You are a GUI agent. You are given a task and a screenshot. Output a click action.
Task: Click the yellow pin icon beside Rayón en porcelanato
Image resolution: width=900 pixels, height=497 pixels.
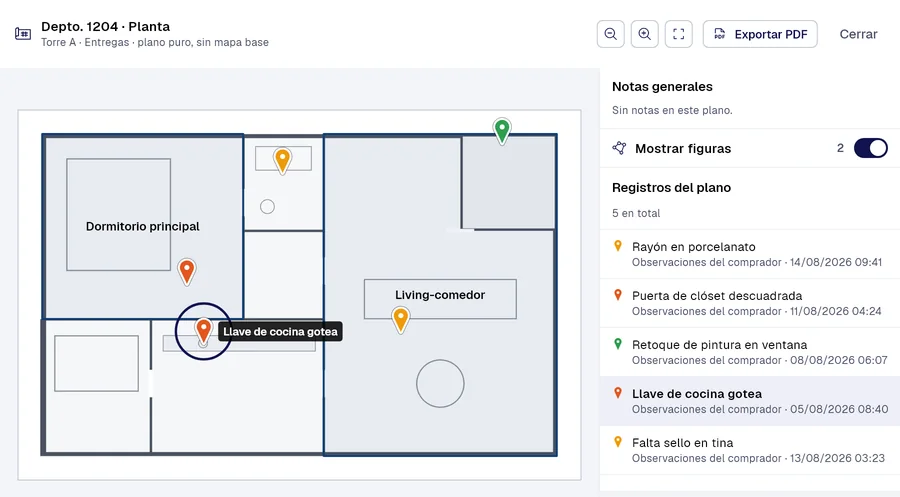pos(618,246)
